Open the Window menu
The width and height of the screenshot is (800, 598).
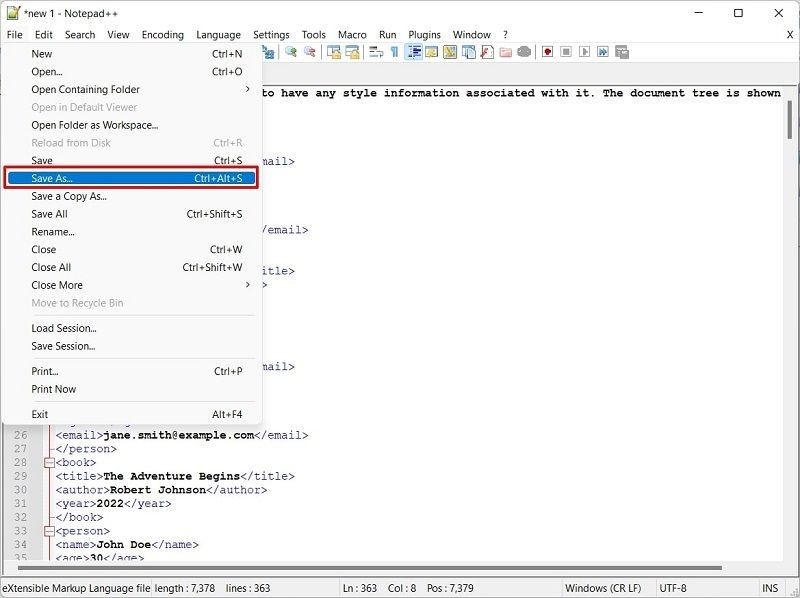tap(471, 35)
